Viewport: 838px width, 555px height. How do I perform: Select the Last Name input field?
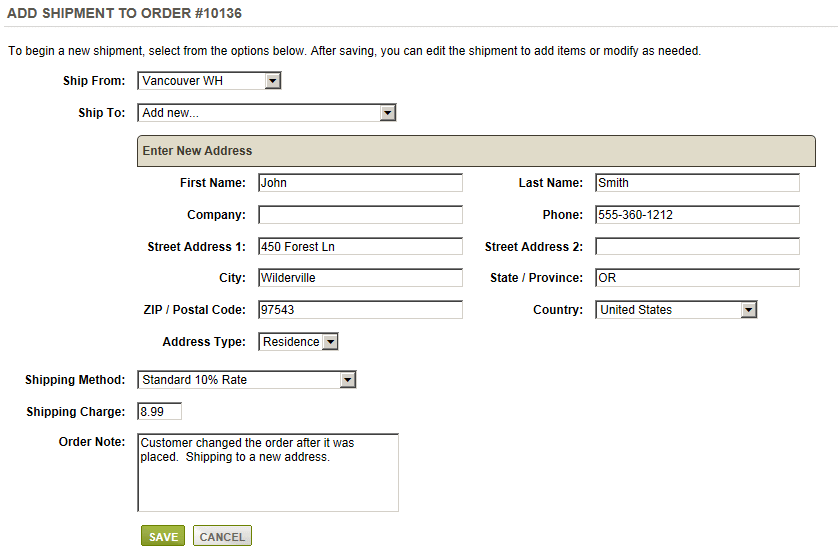point(697,183)
